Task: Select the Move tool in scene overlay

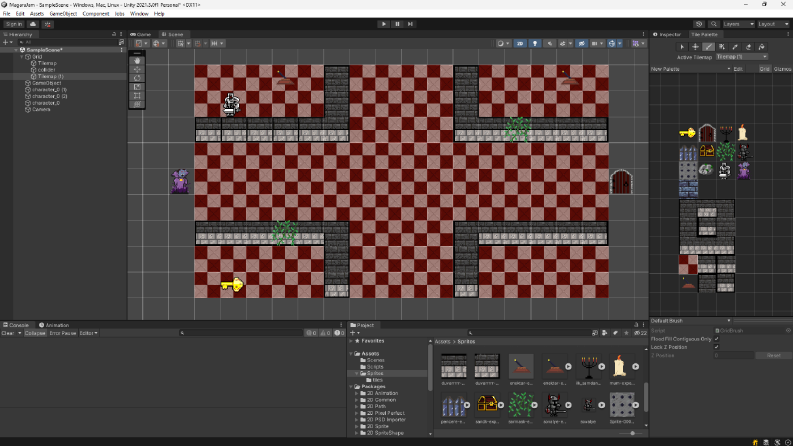Action: point(137,69)
